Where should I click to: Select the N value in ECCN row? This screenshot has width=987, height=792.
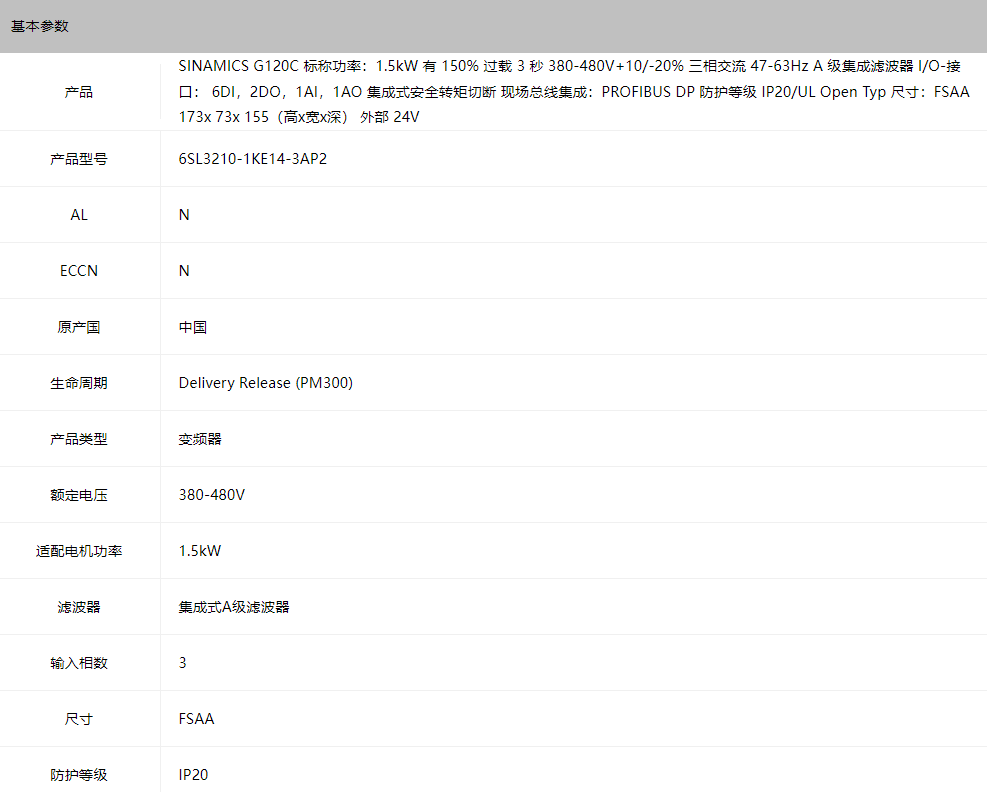[184, 271]
